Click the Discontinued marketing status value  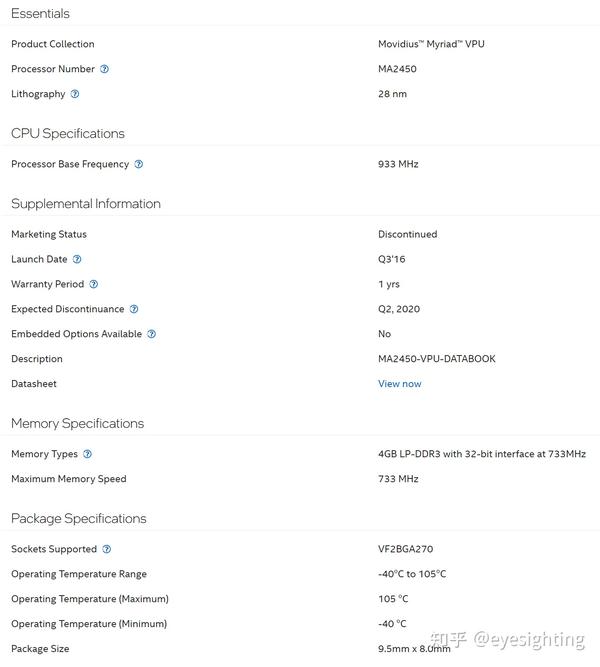click(x=407, y=234)
